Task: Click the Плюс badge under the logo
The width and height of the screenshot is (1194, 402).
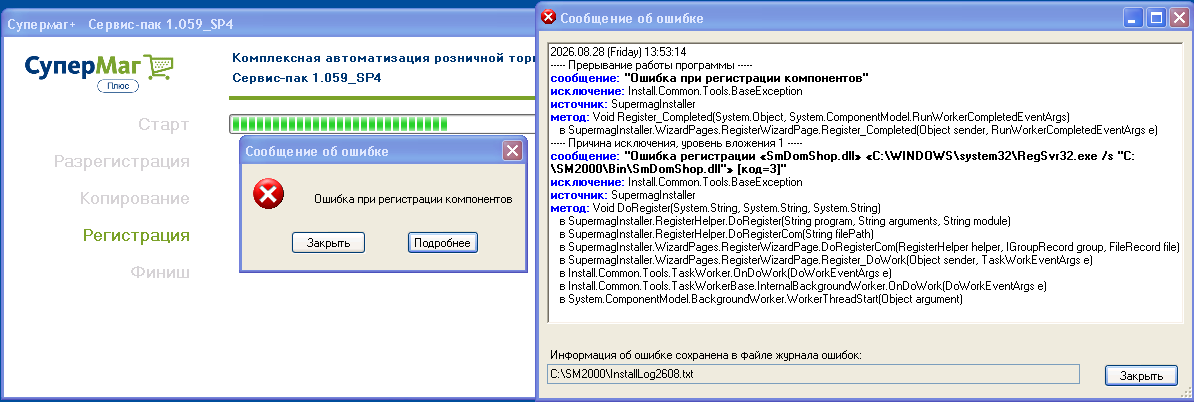Action: tap(118, 86)
